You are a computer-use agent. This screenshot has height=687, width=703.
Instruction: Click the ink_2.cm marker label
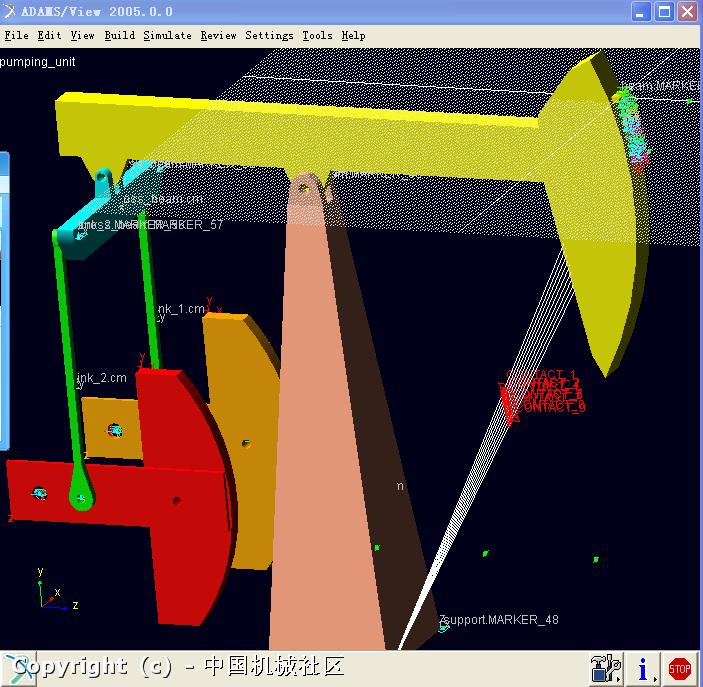point(103,378)
